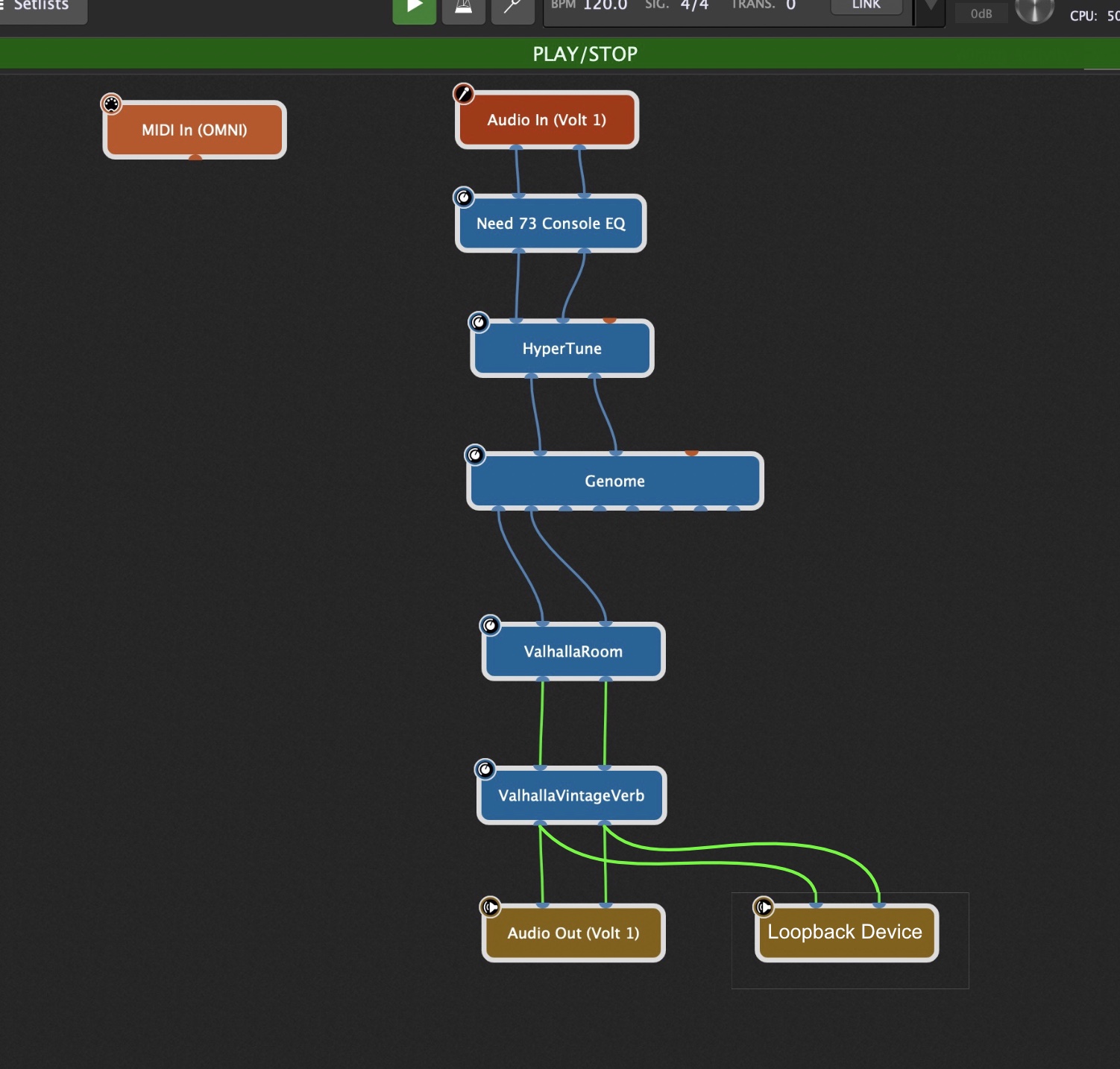Select the Genome plugin block
Viewport: 1120px width, 1069px height.
(x=615, y=481)
